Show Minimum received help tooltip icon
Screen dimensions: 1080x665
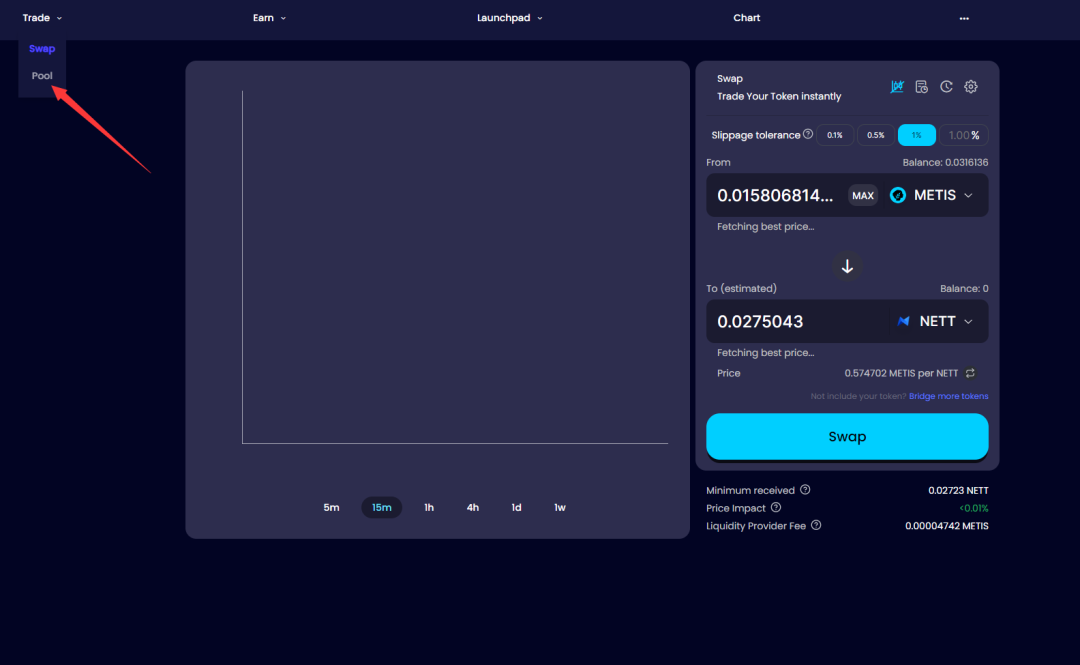[805, 490]
